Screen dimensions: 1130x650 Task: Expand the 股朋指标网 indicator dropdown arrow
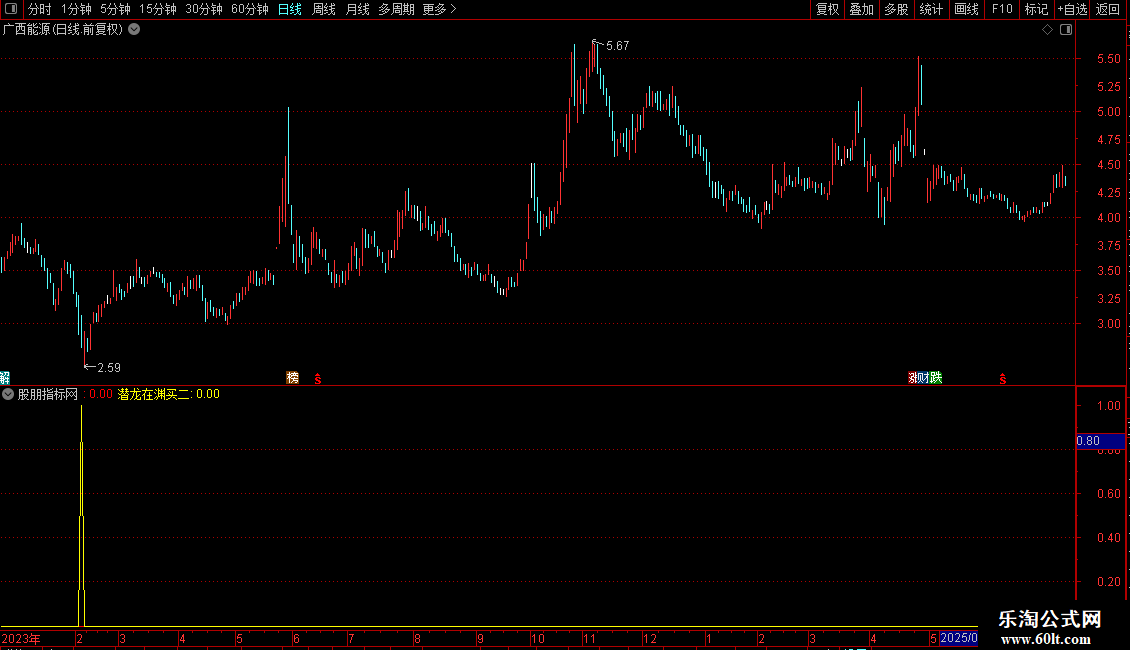pyautogui.click(x=8, y=394)
